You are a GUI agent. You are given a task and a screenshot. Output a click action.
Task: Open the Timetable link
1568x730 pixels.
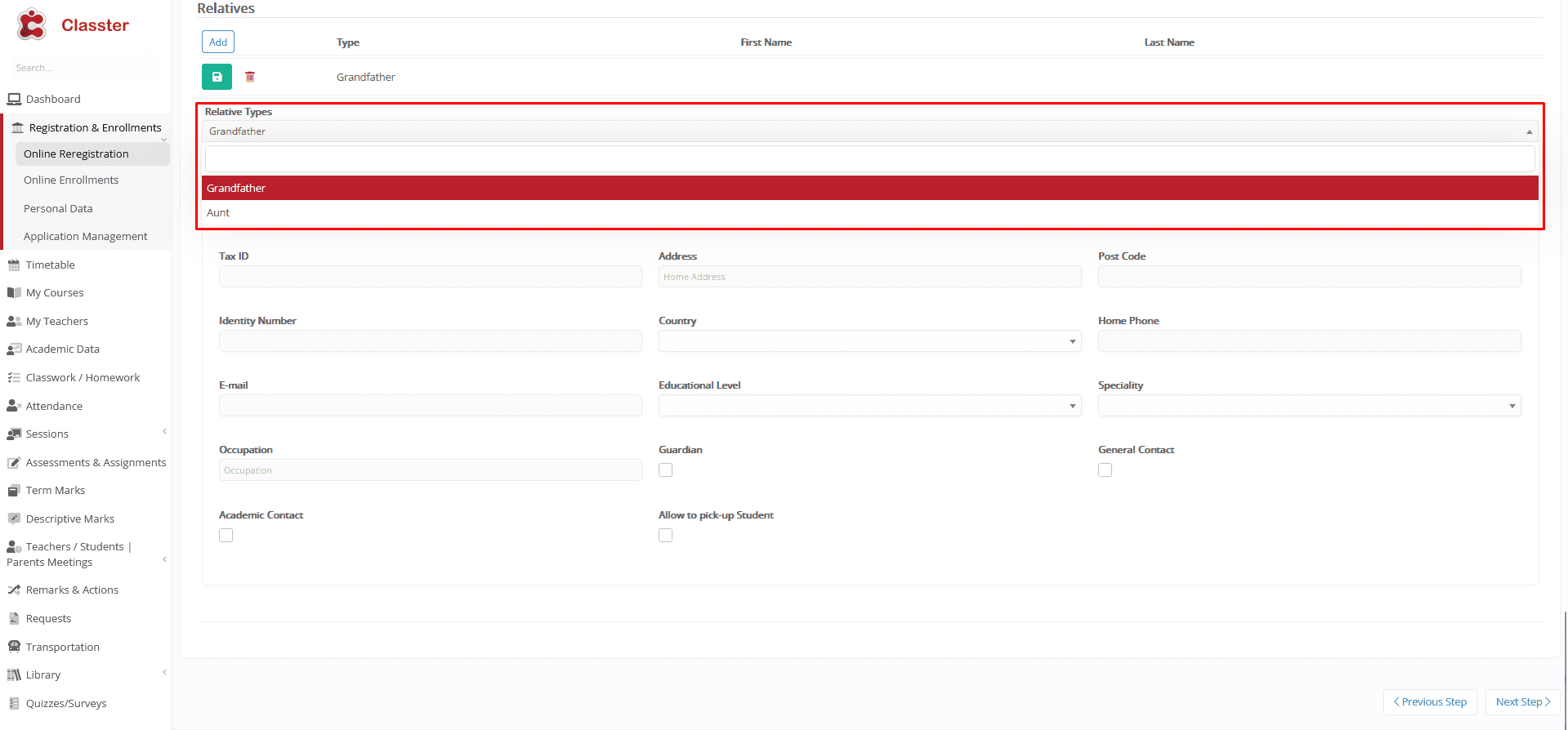tap(51, 265)
